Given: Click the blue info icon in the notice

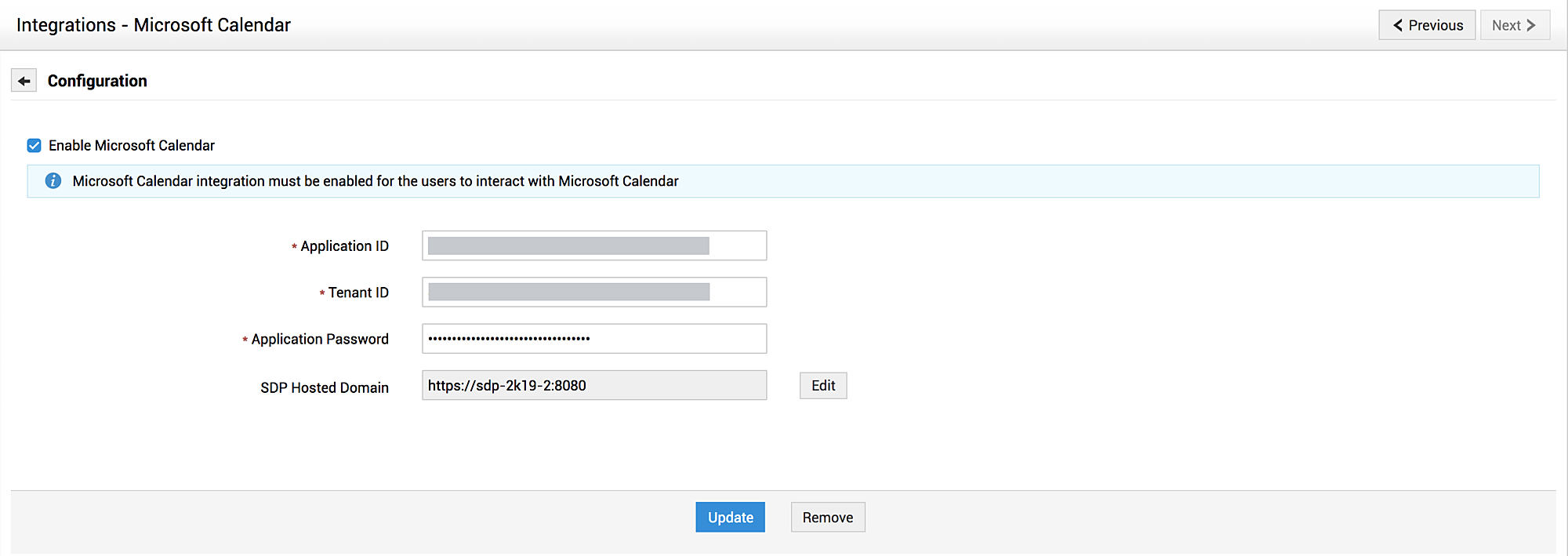Looking at the screenshot, I should 53,181.
